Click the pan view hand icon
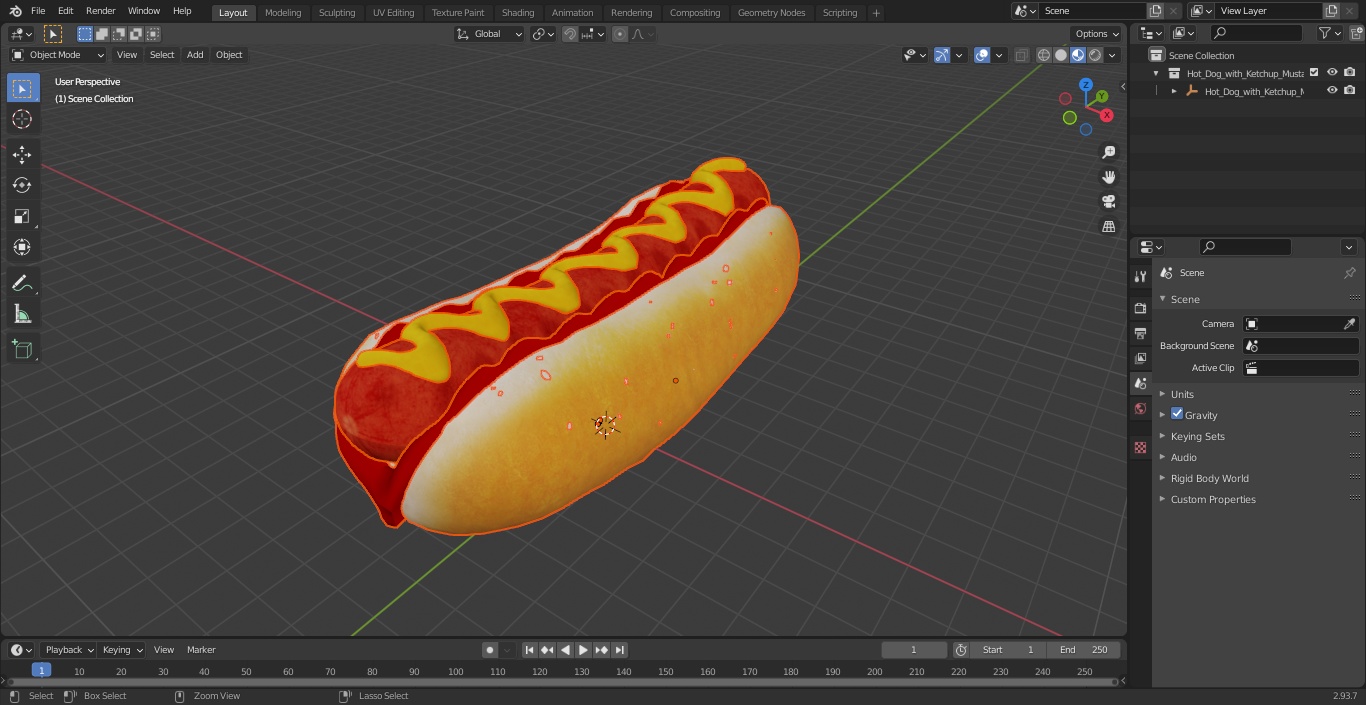 coord(1108,177)
